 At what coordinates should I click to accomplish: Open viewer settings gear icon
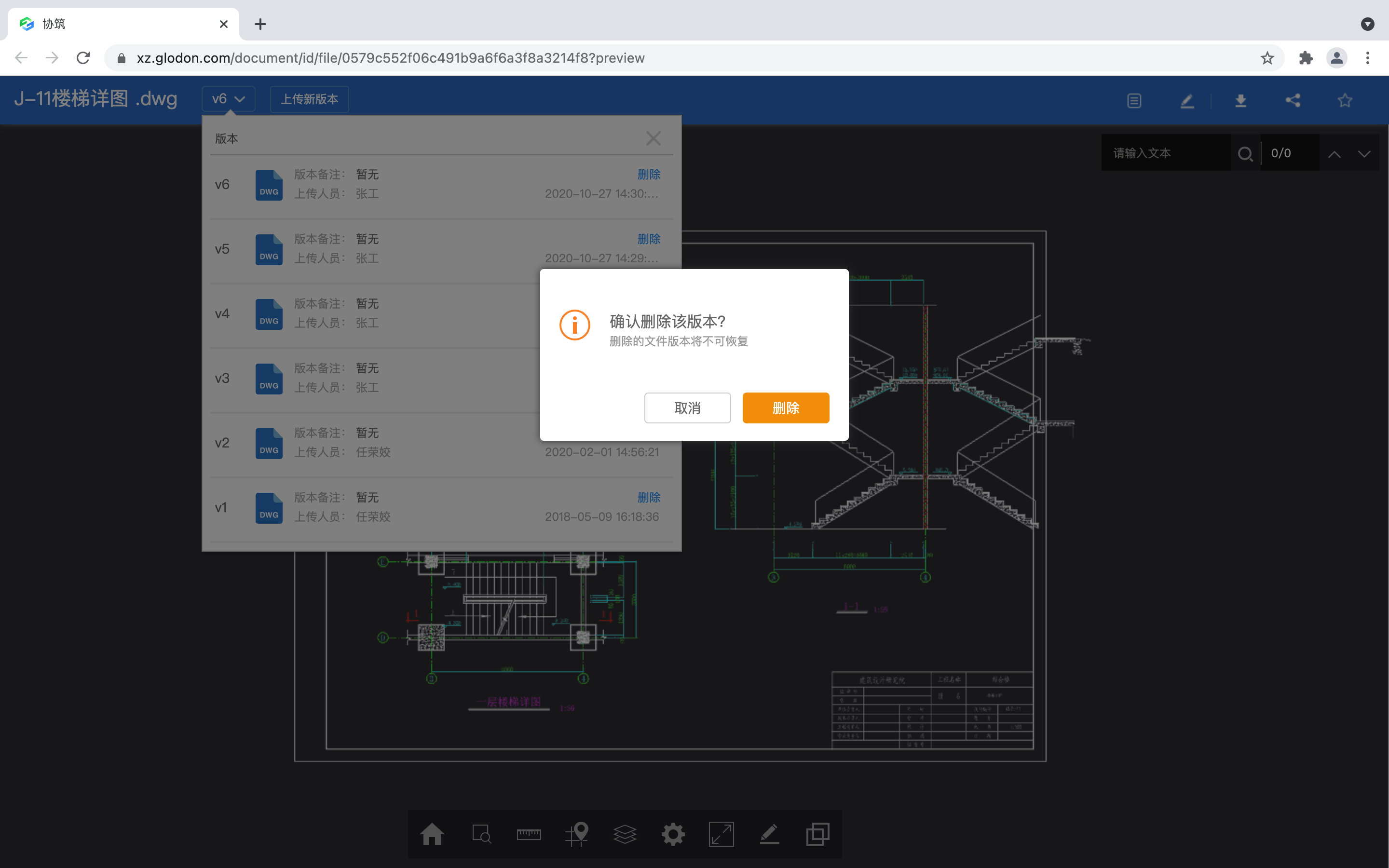click(x=673, y=834)
